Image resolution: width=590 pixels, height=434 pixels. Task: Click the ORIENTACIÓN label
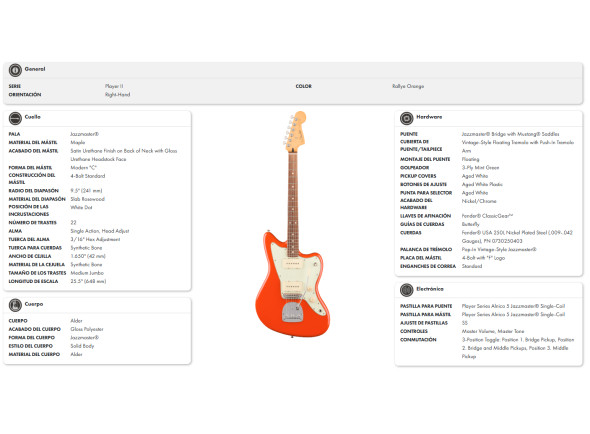tap(25, 94)
